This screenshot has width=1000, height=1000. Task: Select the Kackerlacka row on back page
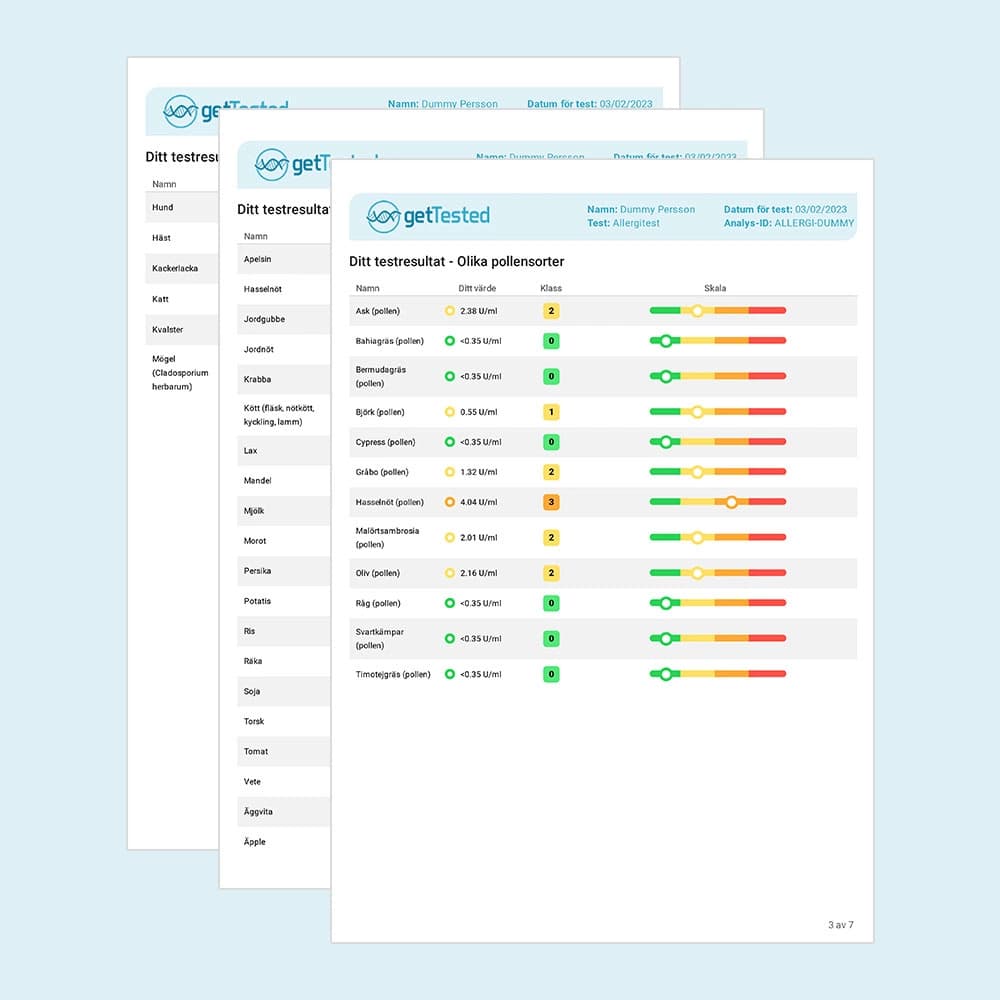tap(175, 268)
